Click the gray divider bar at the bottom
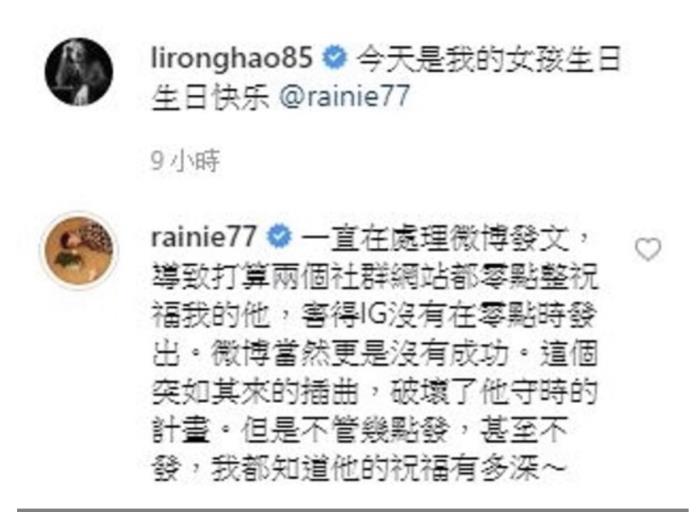The height and width of the screenshot is (512, 700). pos(357,509)
